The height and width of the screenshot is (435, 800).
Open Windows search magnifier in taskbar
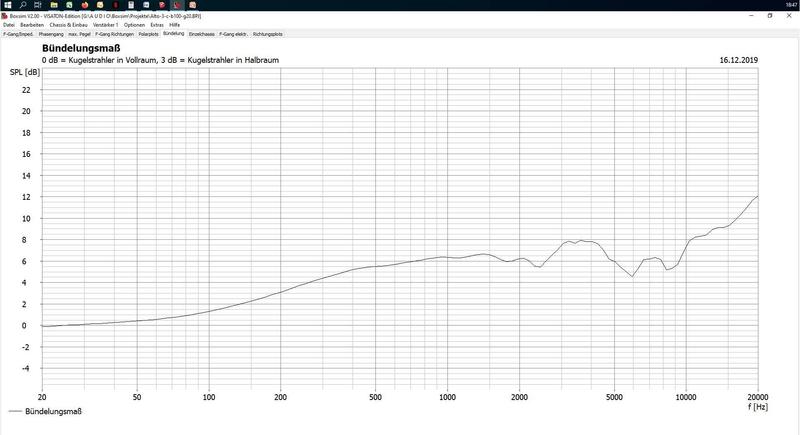click(23, 5)
